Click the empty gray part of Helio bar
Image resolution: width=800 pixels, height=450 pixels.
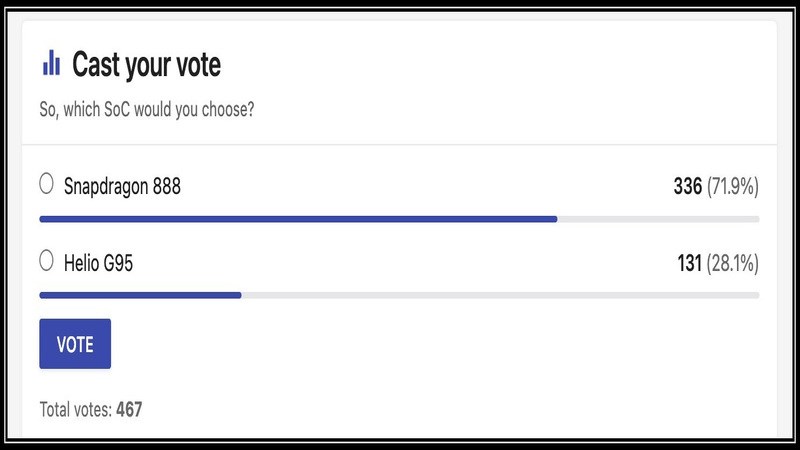(x=500, y=295)
